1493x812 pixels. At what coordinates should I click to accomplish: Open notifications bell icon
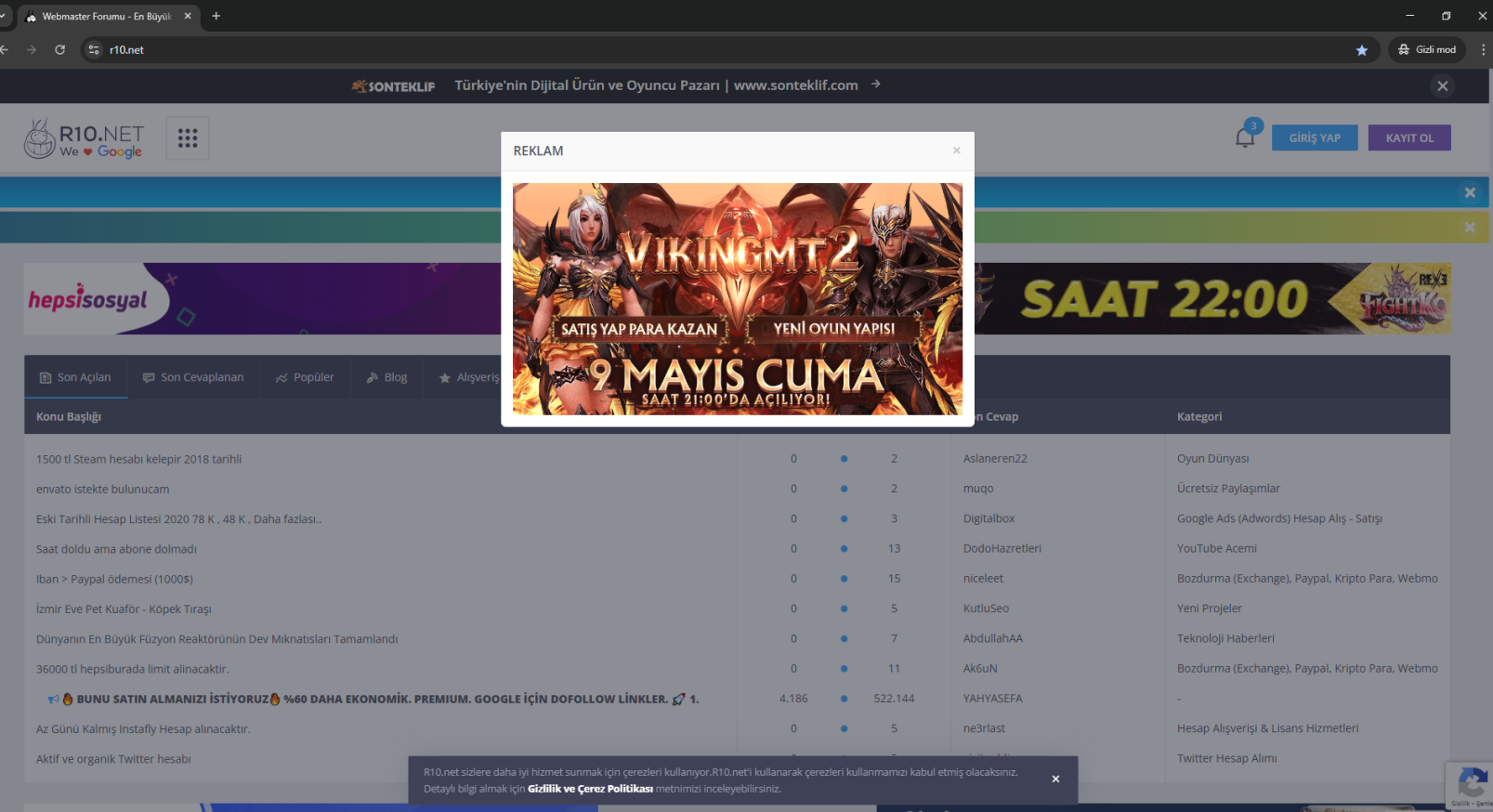pos(1245,138)
